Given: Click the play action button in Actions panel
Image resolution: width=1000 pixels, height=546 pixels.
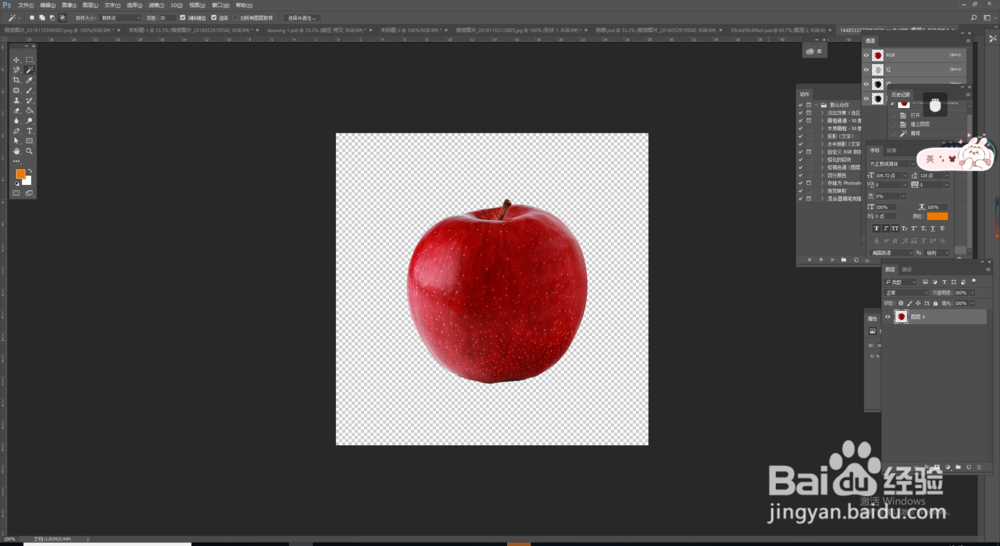Looking at the screenshot, I should click(x=832, y=260).
